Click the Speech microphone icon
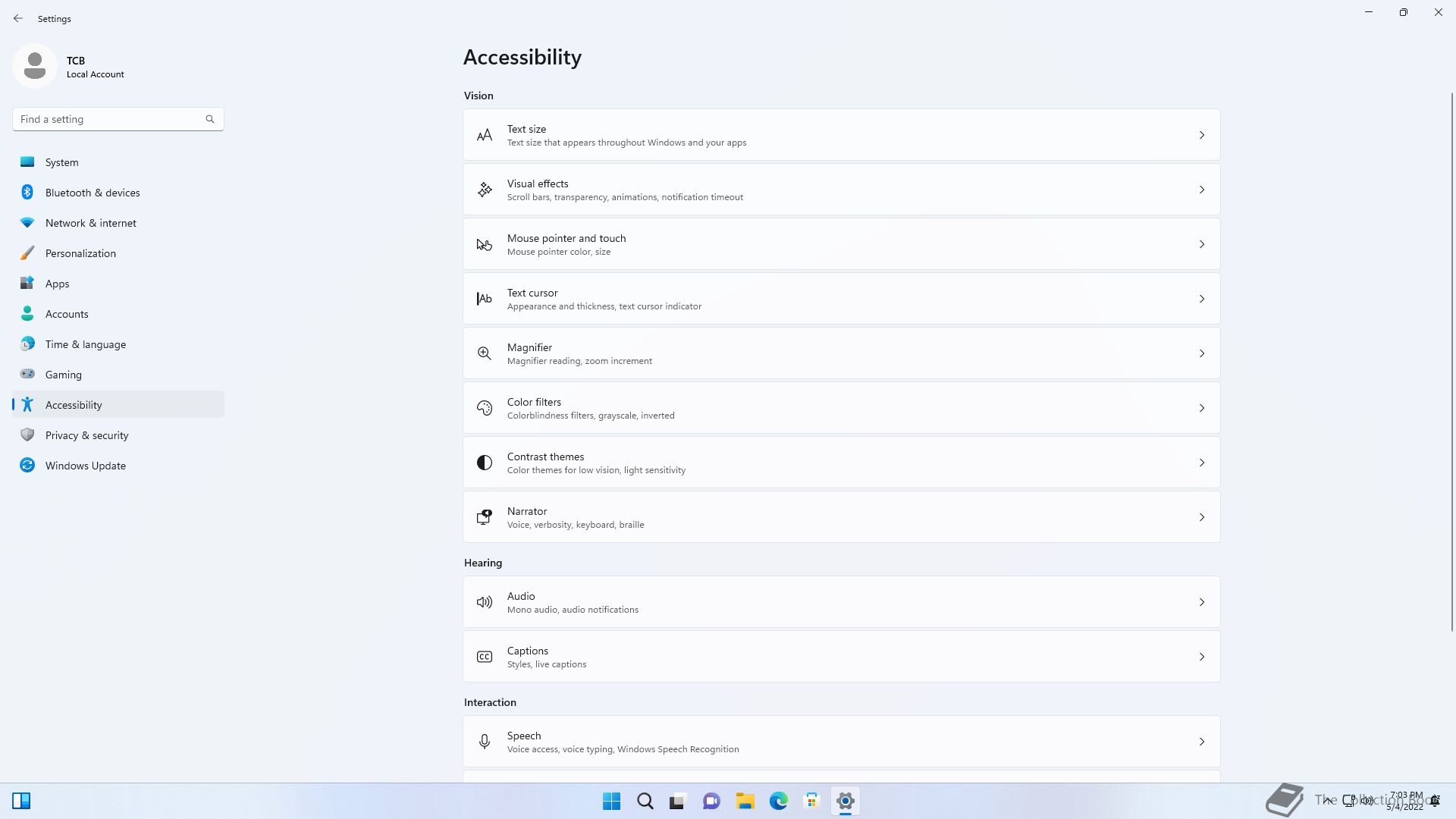The image size is (1456, 819). click(484, 742)
